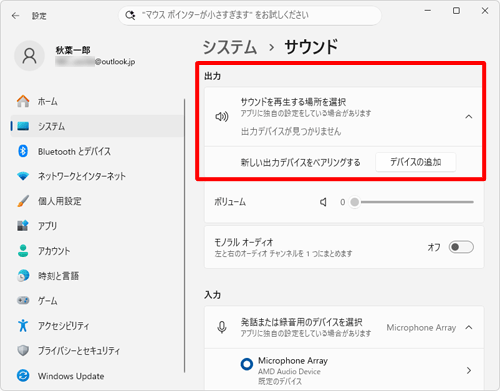Image resolution: width=500 pixels, height=391 pixels.
Task: Open Microphone Array details arrow
Action: 469,370
